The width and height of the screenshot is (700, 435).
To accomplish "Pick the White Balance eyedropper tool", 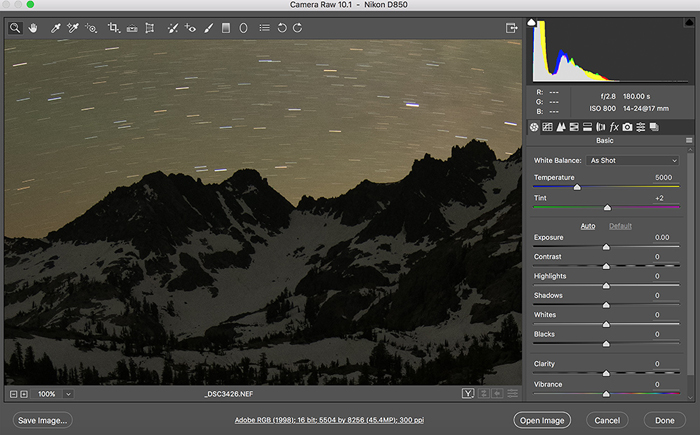I will [56, 28].
